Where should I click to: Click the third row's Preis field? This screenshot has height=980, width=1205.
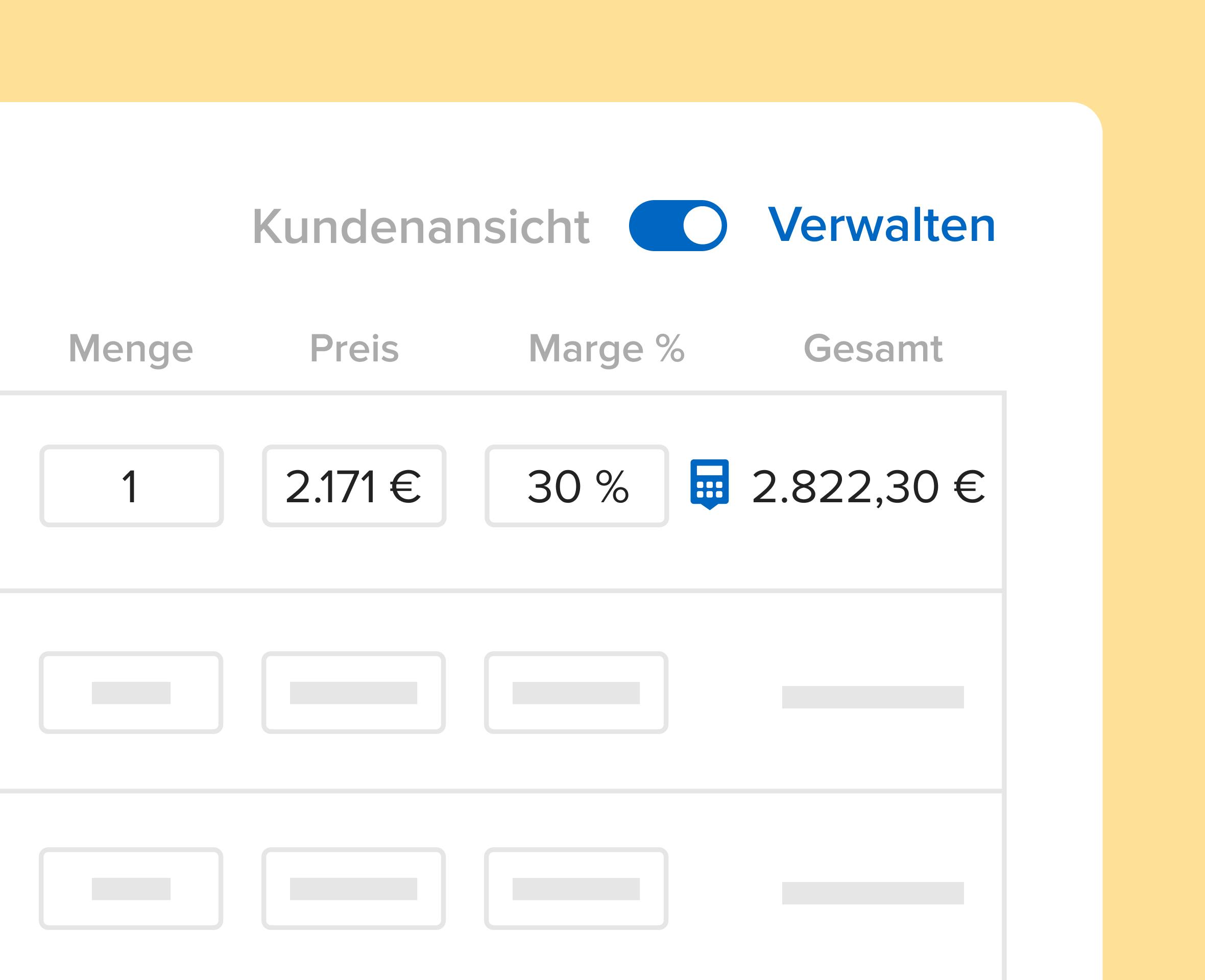(x=353, y=889)
